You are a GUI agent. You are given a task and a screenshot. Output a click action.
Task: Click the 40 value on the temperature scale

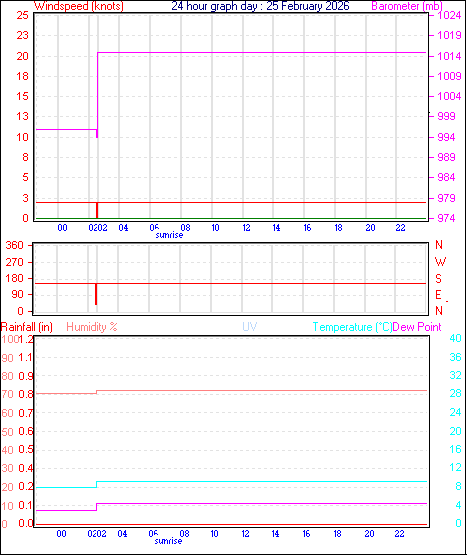pyautogui.click(x=456, y=338)
